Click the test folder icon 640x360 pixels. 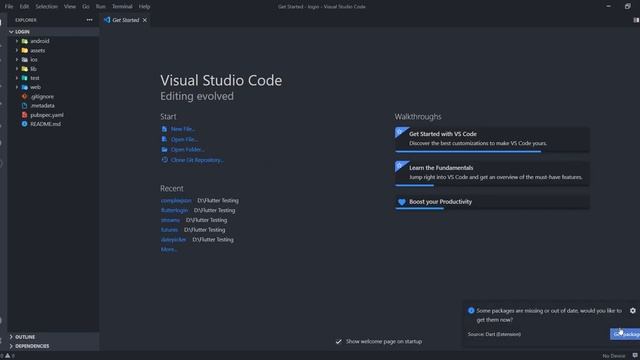pos(24,78)
